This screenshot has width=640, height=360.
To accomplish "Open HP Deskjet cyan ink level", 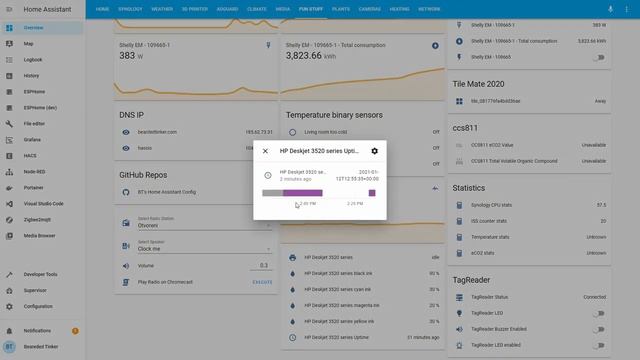I will click(362, 289).
